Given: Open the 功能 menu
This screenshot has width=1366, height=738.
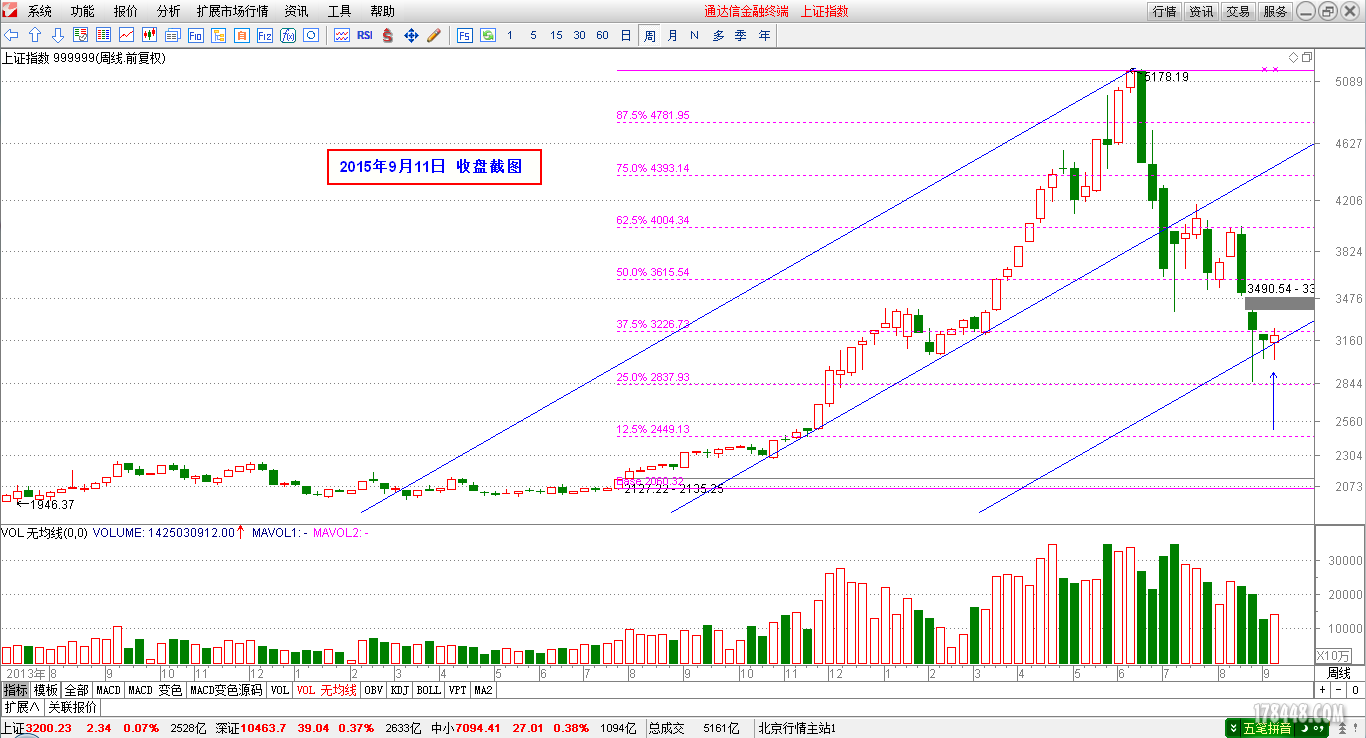Looking at the screenshot, I should pyautogui.click(x=83, y=12).
